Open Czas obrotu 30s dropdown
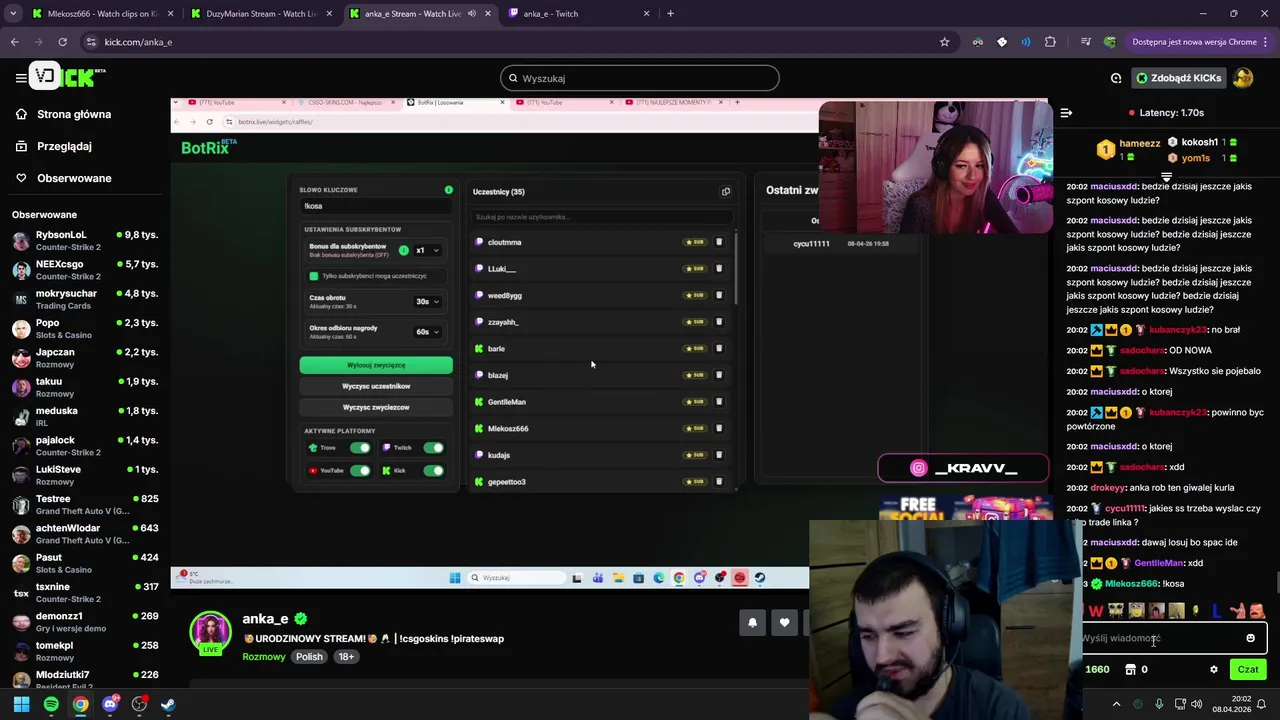Viewport: 1280px width, 720px height. click(427, 301)
